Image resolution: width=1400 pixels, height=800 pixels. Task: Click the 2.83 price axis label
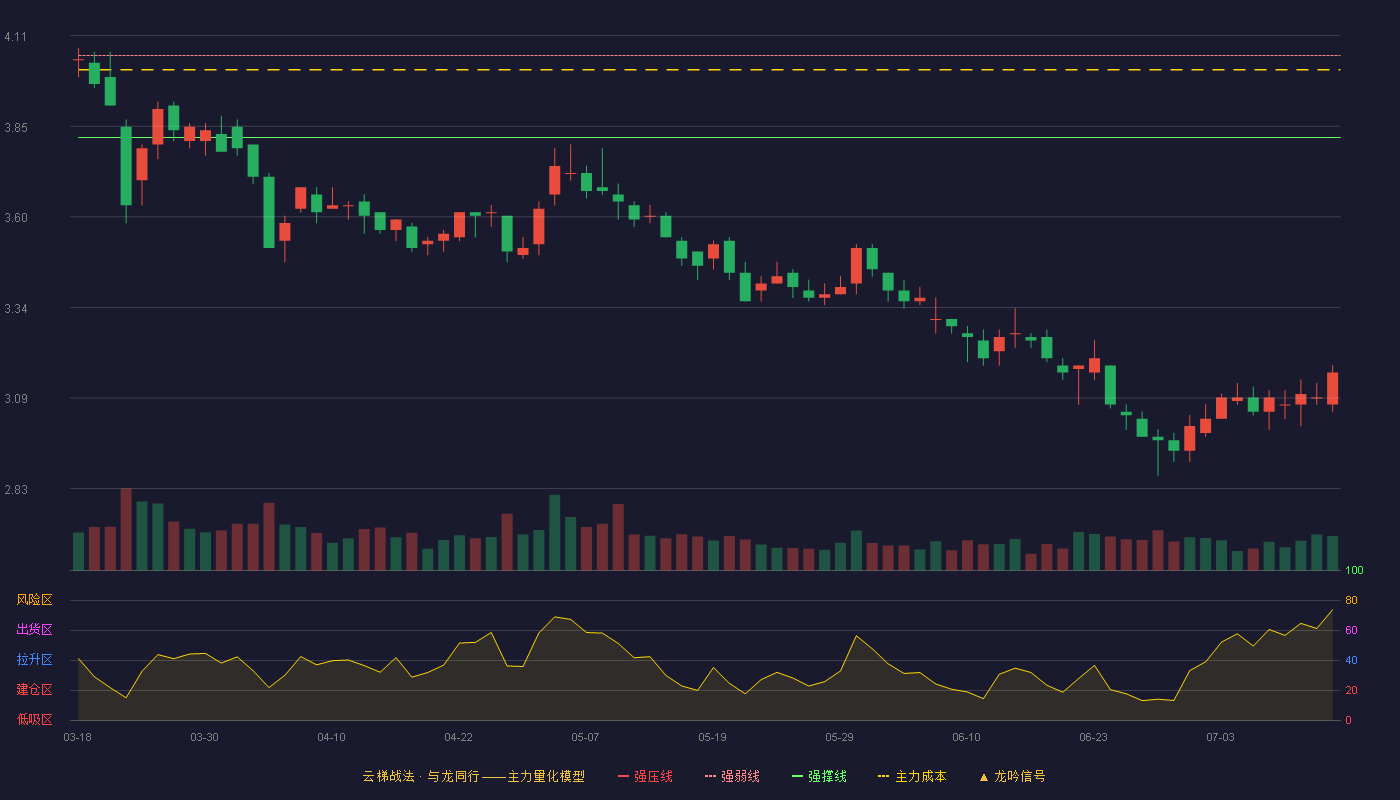(x=15, y=490)
